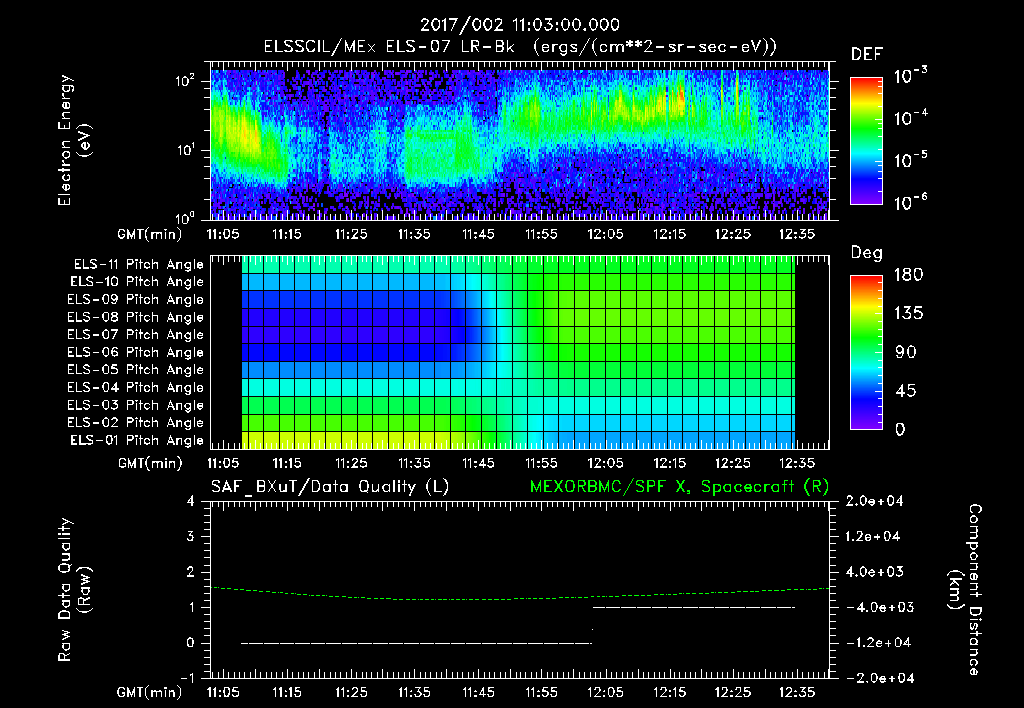Click the GMT(min) label under the spectrogram
Image resolution: width=1024 pixels, height=708 pixels.
click(150, 234)
